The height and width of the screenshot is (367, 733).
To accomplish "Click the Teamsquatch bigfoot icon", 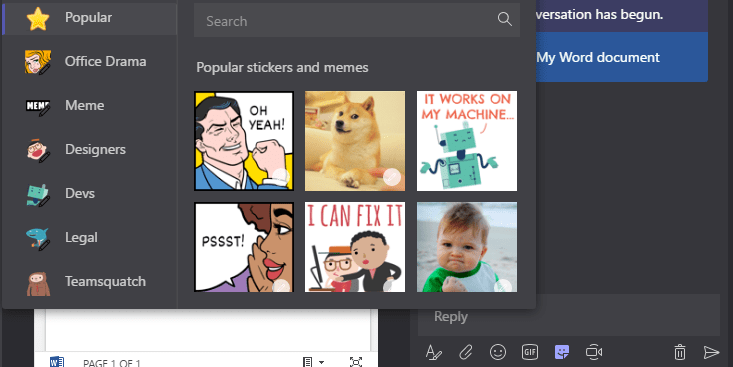I will point(38,284).
